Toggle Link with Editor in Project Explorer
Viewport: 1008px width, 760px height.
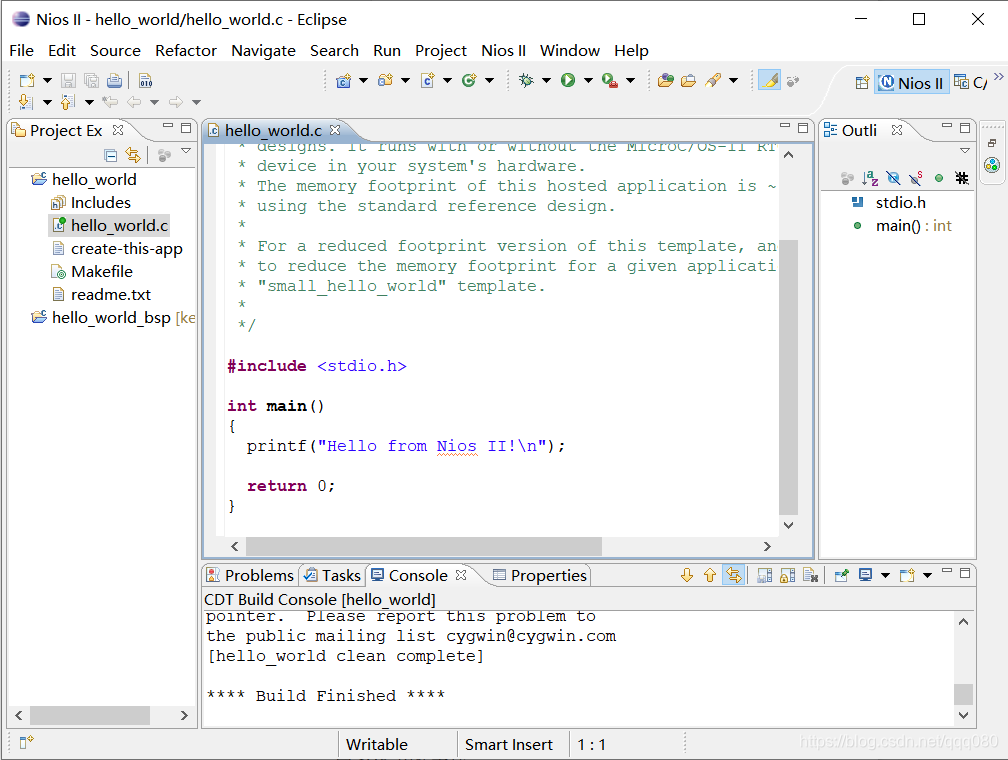click(x=133, y=155)
